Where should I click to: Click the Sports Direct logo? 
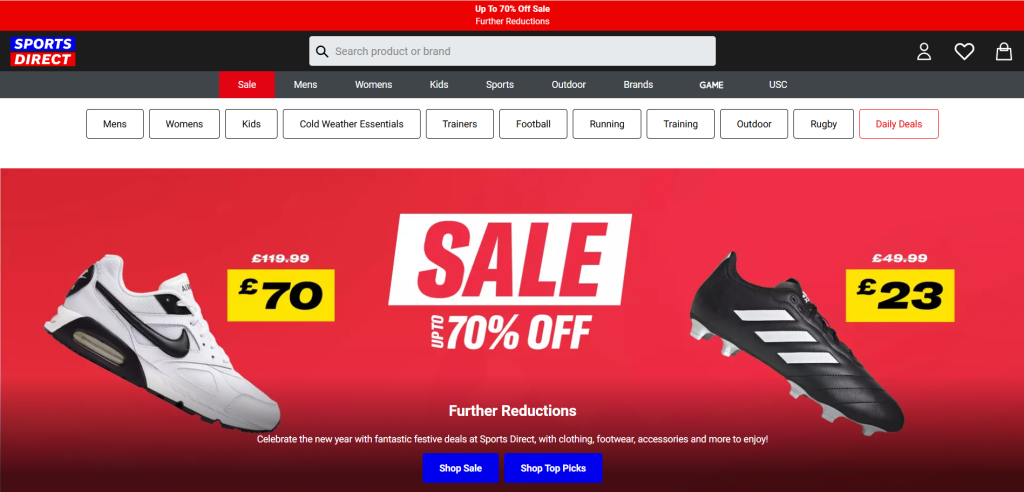click(x=43, y=52)
